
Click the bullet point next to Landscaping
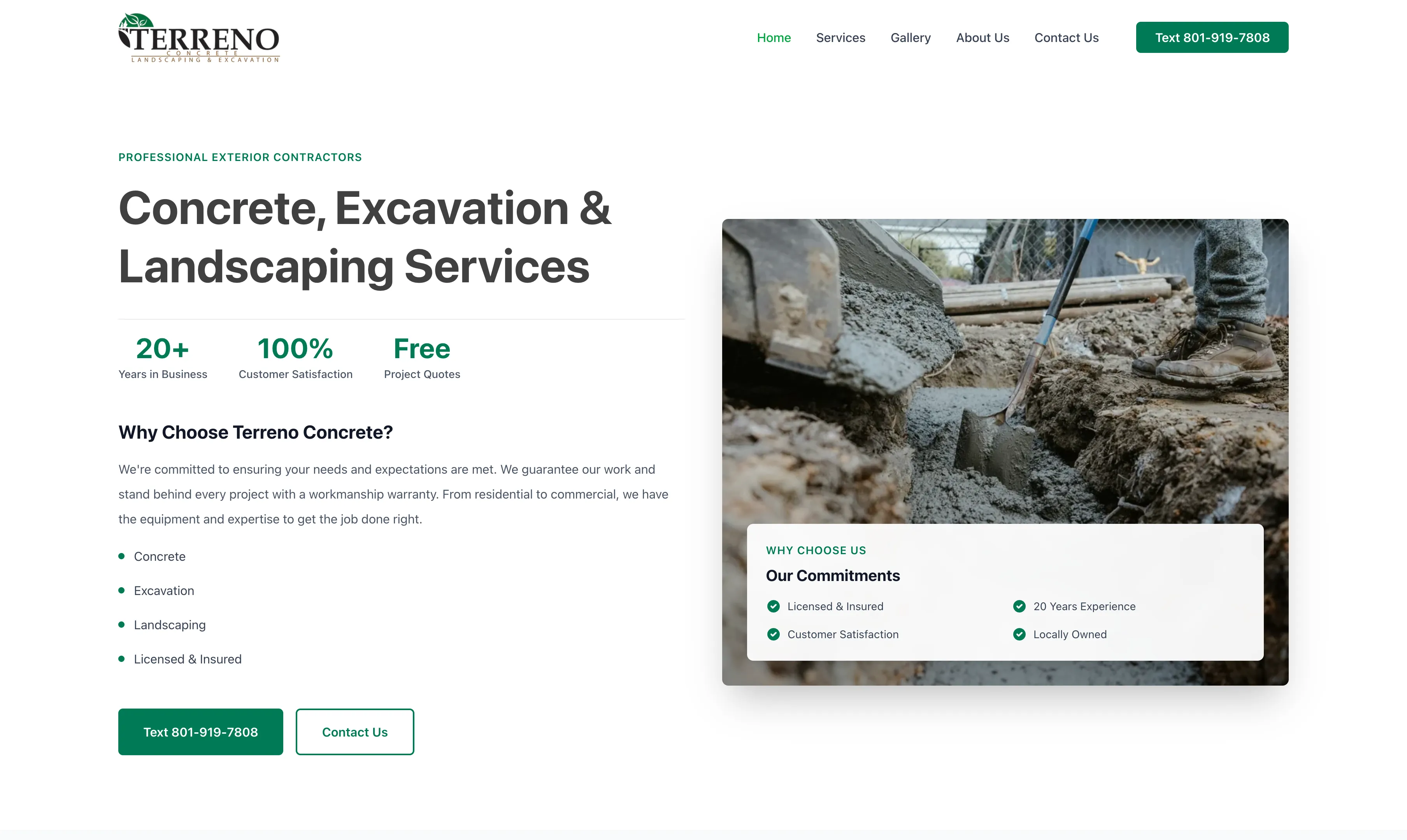pyautogui.click(x=122, y=625)
